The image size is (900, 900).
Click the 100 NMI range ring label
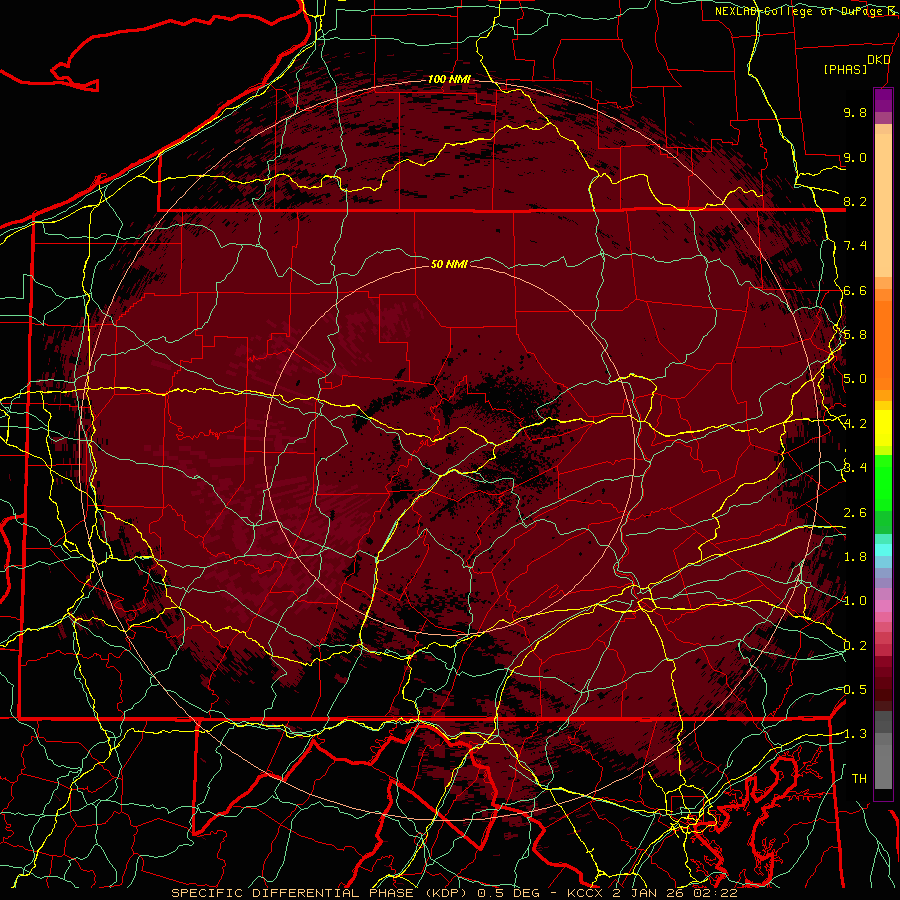tap(449, 79)
